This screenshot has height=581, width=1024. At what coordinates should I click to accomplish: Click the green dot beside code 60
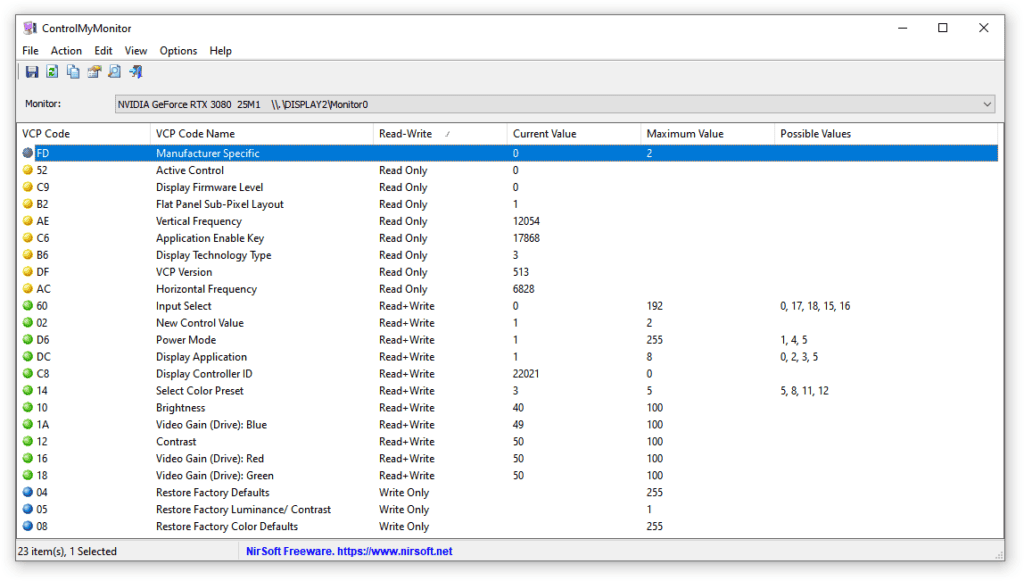tap(27, 306)
